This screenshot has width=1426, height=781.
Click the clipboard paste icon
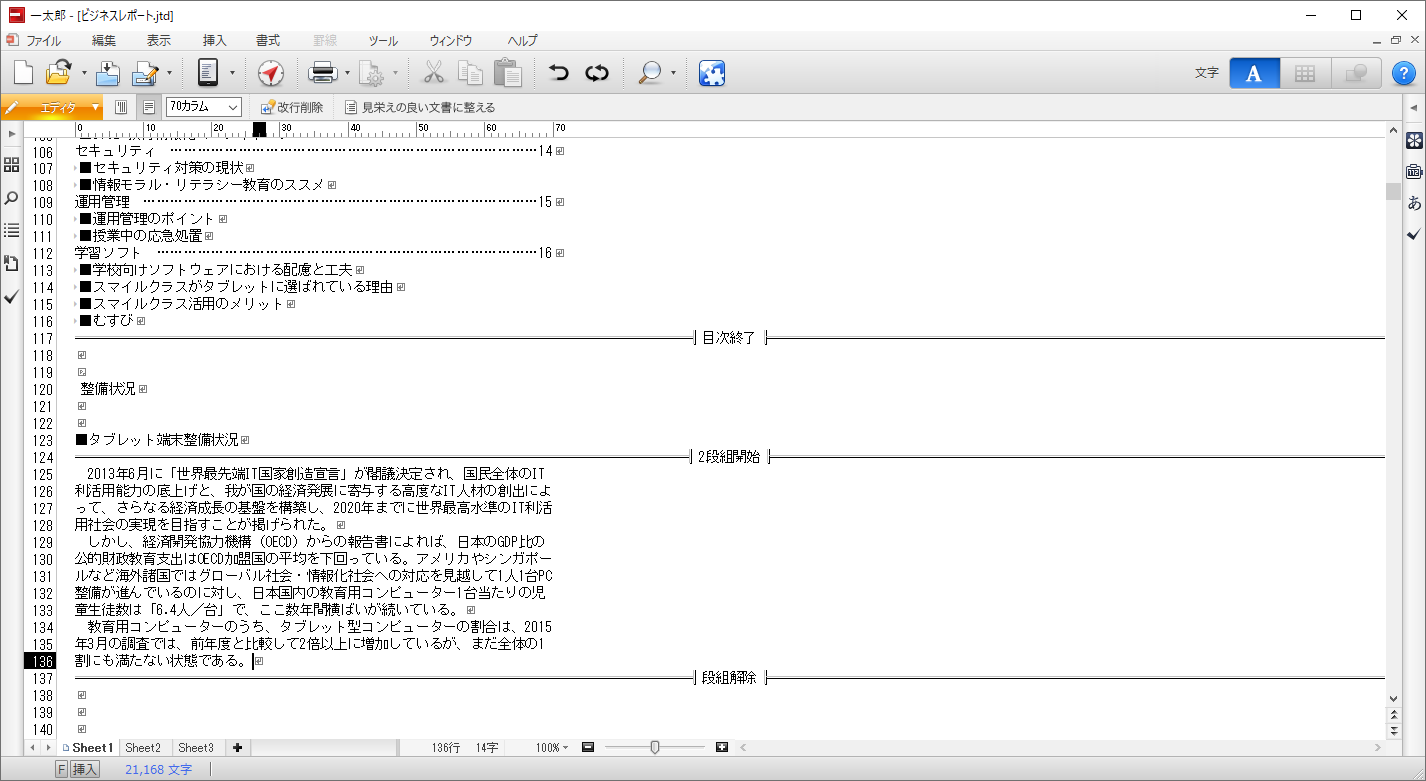[508, 73]
